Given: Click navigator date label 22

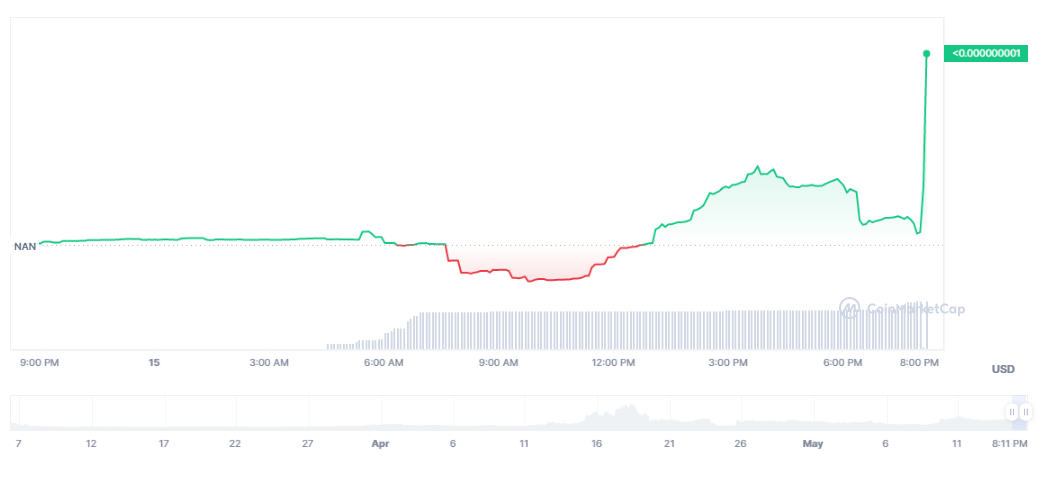Looking at the screenshot, I should coord(235,444).
